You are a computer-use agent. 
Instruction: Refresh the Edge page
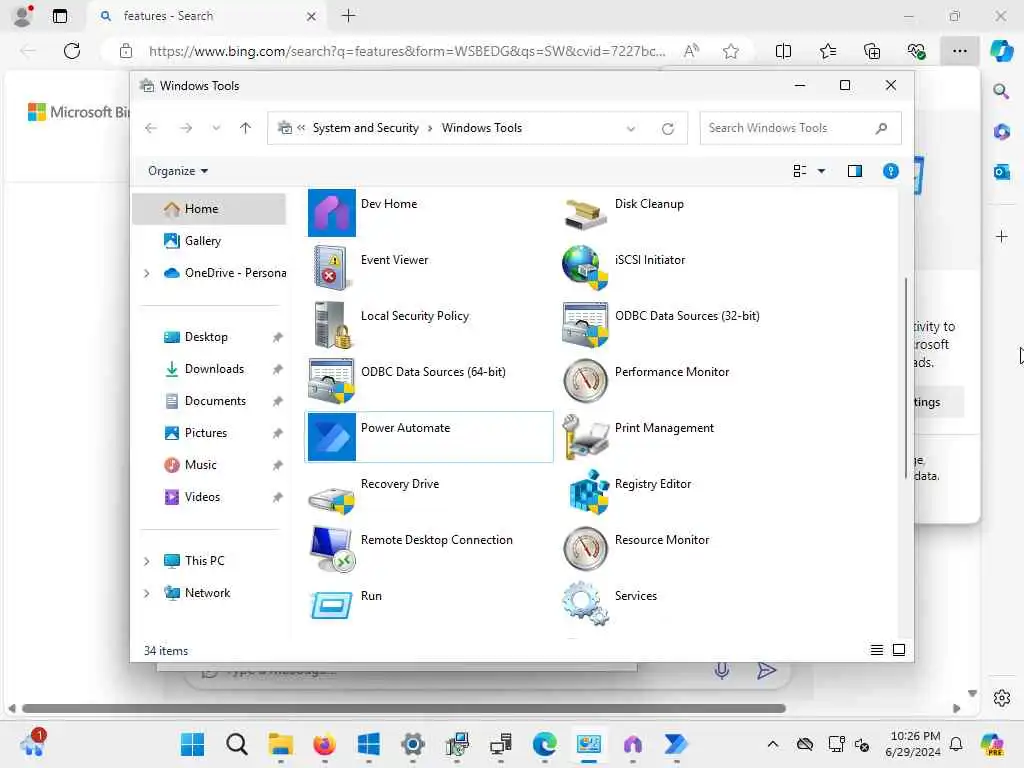coord(72,51)
